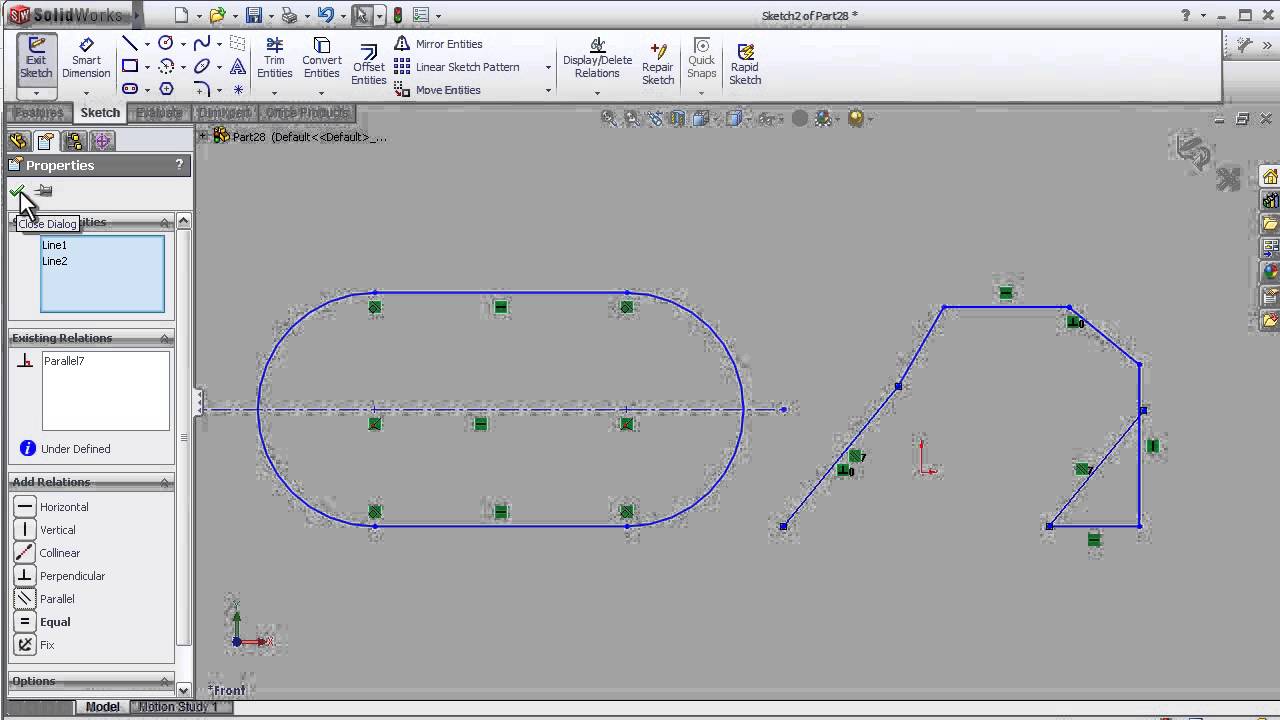
Task: Collapse the Existing Relations section
Action: [165, 339]
